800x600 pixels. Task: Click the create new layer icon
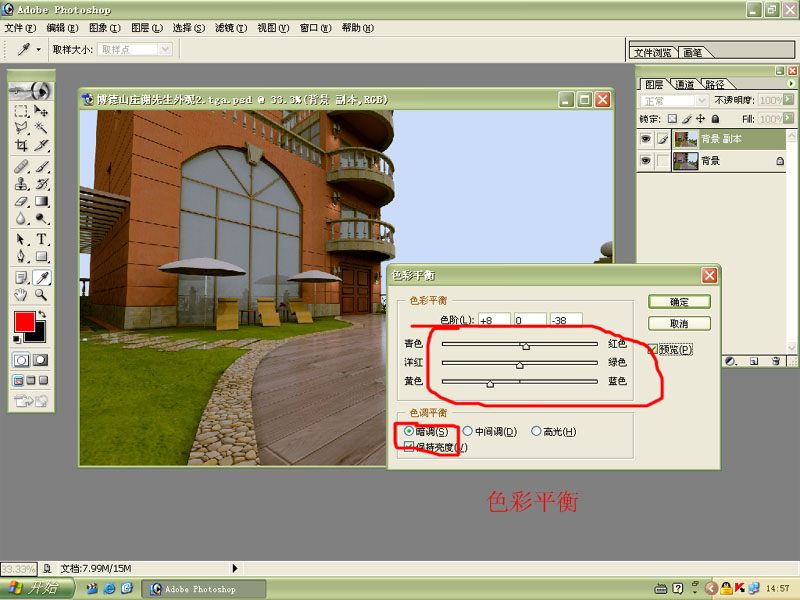[754, 361]
